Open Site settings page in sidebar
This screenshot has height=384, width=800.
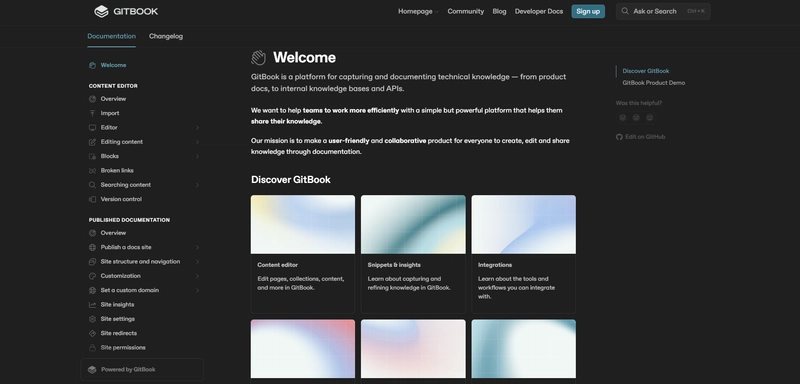pos(117,319)
